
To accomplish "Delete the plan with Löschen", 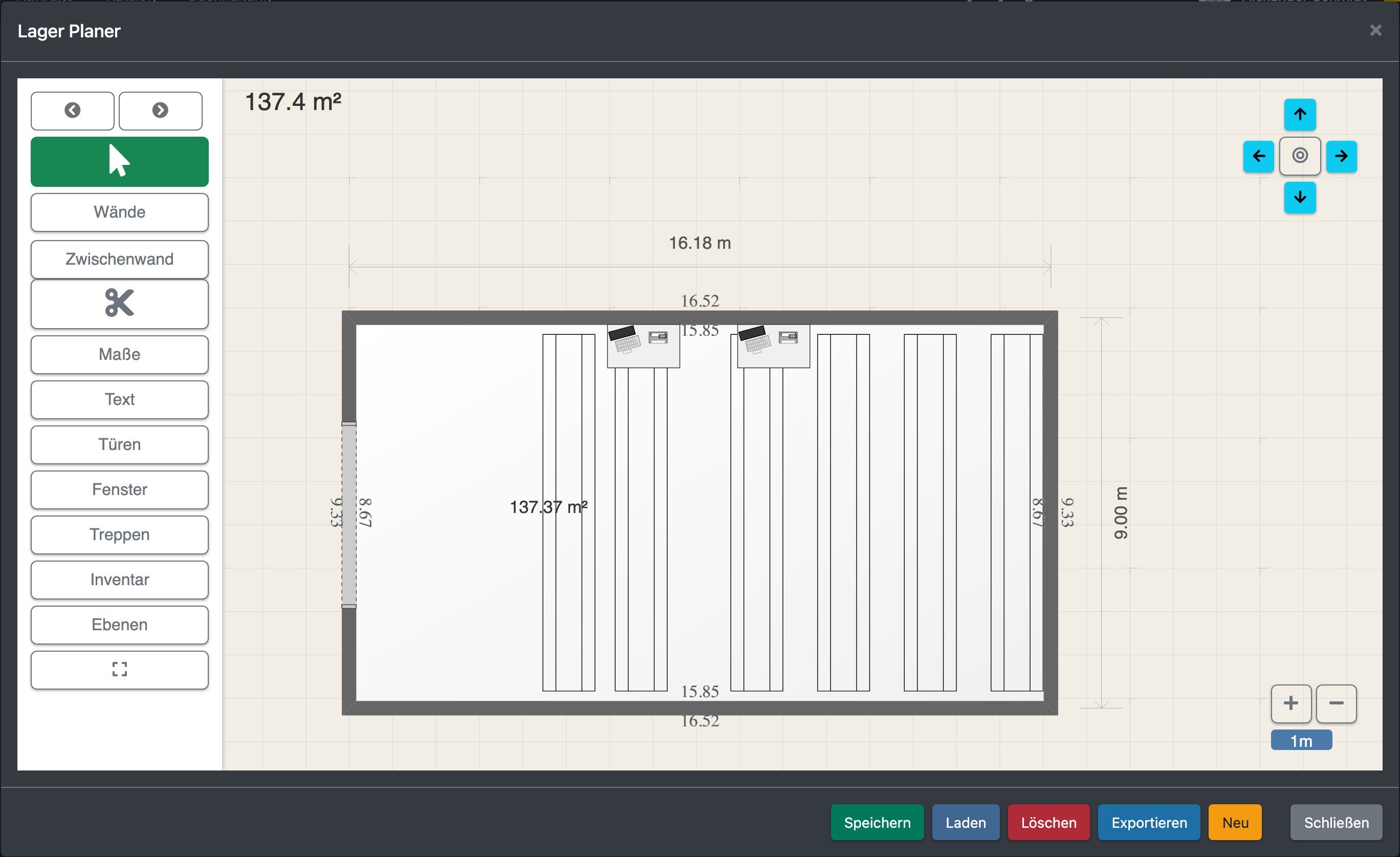I will click(1048, 822).
